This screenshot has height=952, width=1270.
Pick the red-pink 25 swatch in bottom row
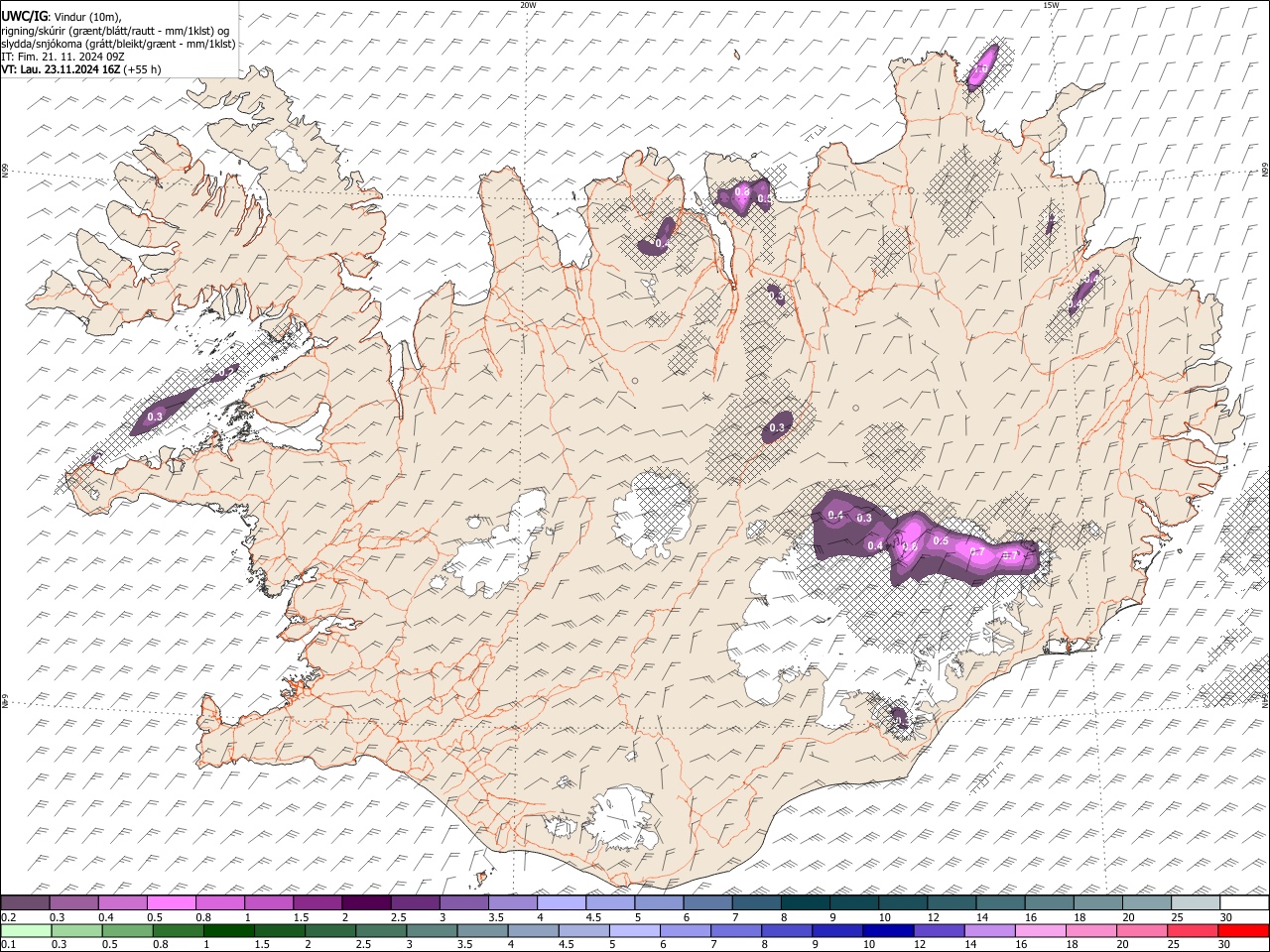pos(1192,931)
